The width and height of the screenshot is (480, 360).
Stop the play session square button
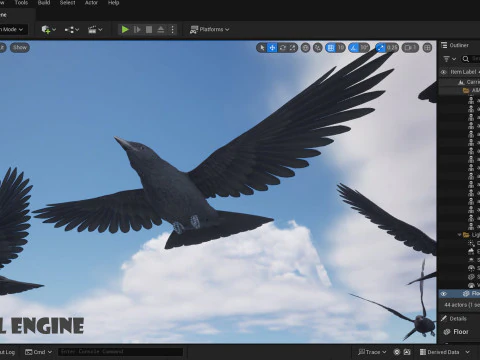(149, 30)
